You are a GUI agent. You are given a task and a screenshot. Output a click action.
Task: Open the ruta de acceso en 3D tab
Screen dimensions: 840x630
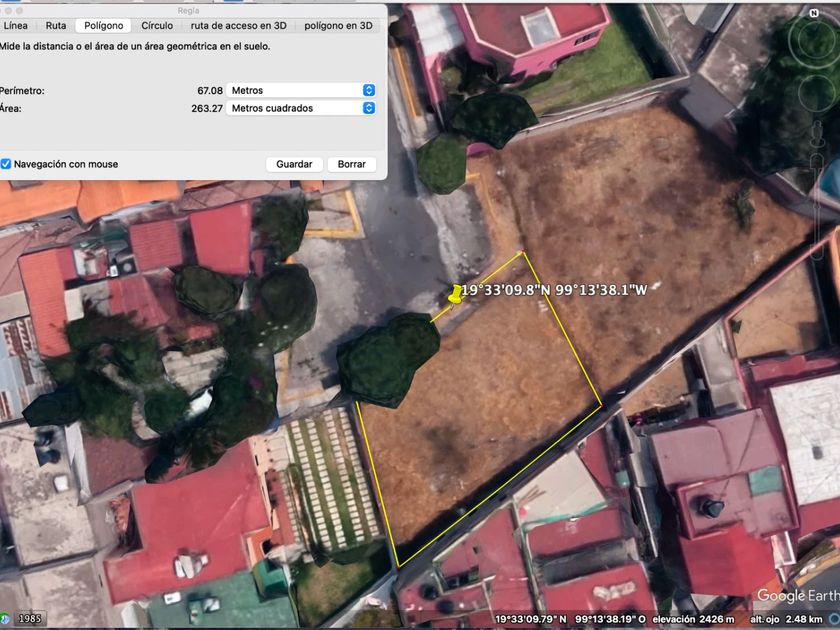238,26
